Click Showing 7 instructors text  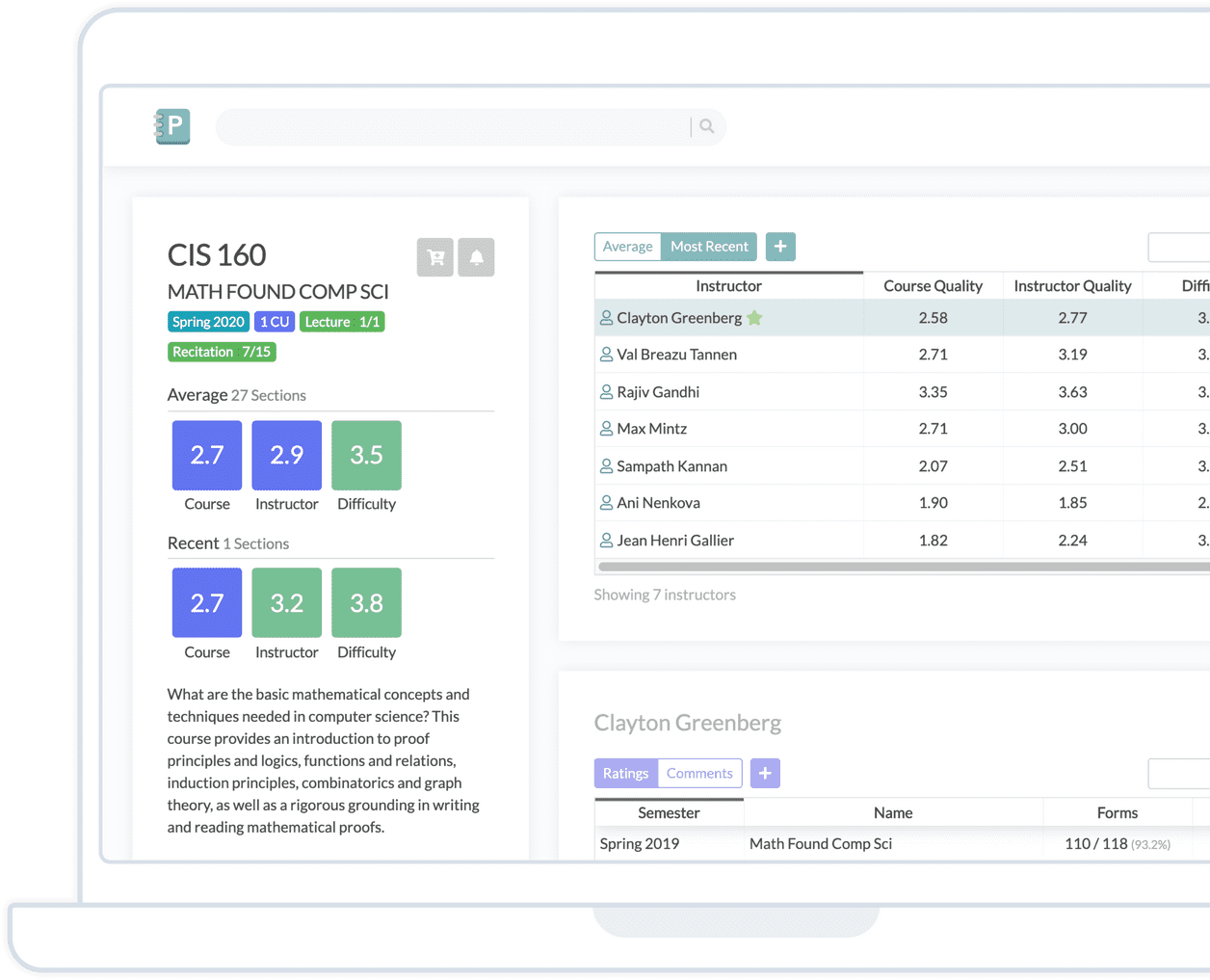pos(665,596)
